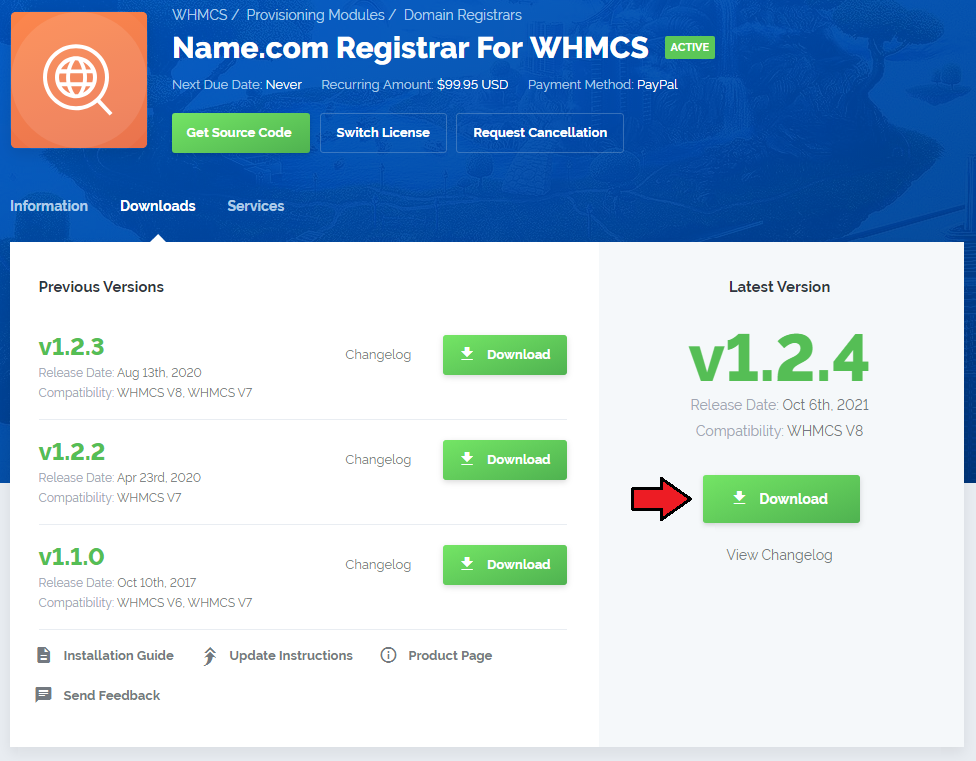This screenshot has width=976, height=761.
Task: Click the large v1.2.4 version number
Action: click(x=779, y=358)
